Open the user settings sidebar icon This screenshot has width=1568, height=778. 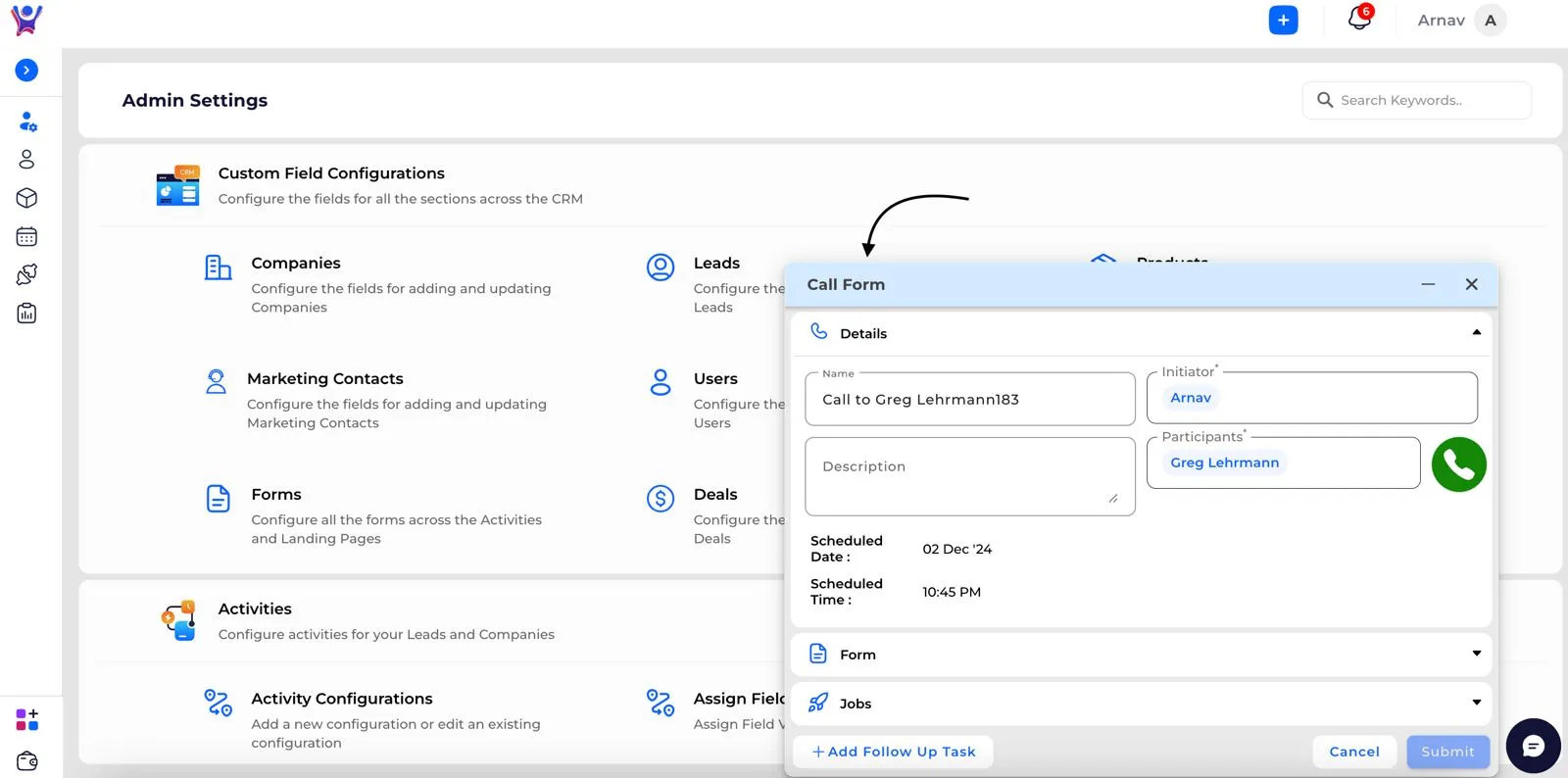pyautogui.click(x=27, y=122)
